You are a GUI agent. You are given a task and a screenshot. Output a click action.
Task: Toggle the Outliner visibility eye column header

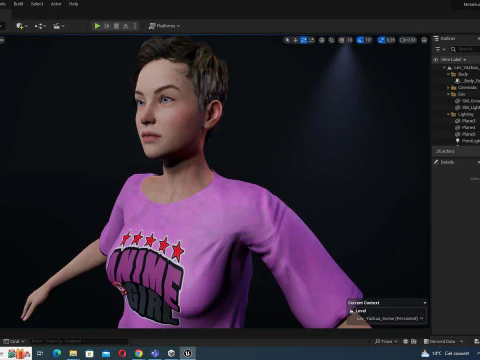click(x=435, y=60)
